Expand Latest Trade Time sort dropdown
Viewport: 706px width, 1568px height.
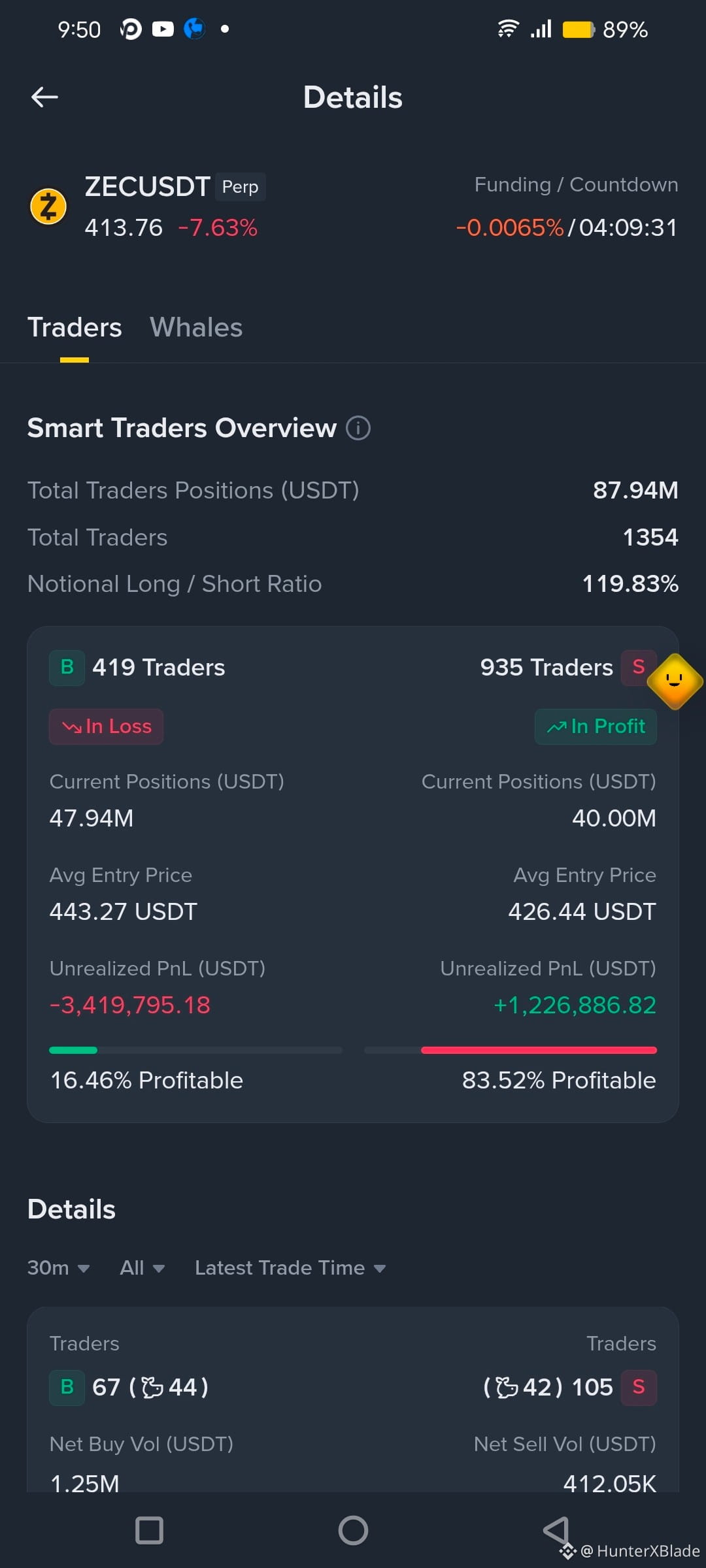click(290, 1268)
